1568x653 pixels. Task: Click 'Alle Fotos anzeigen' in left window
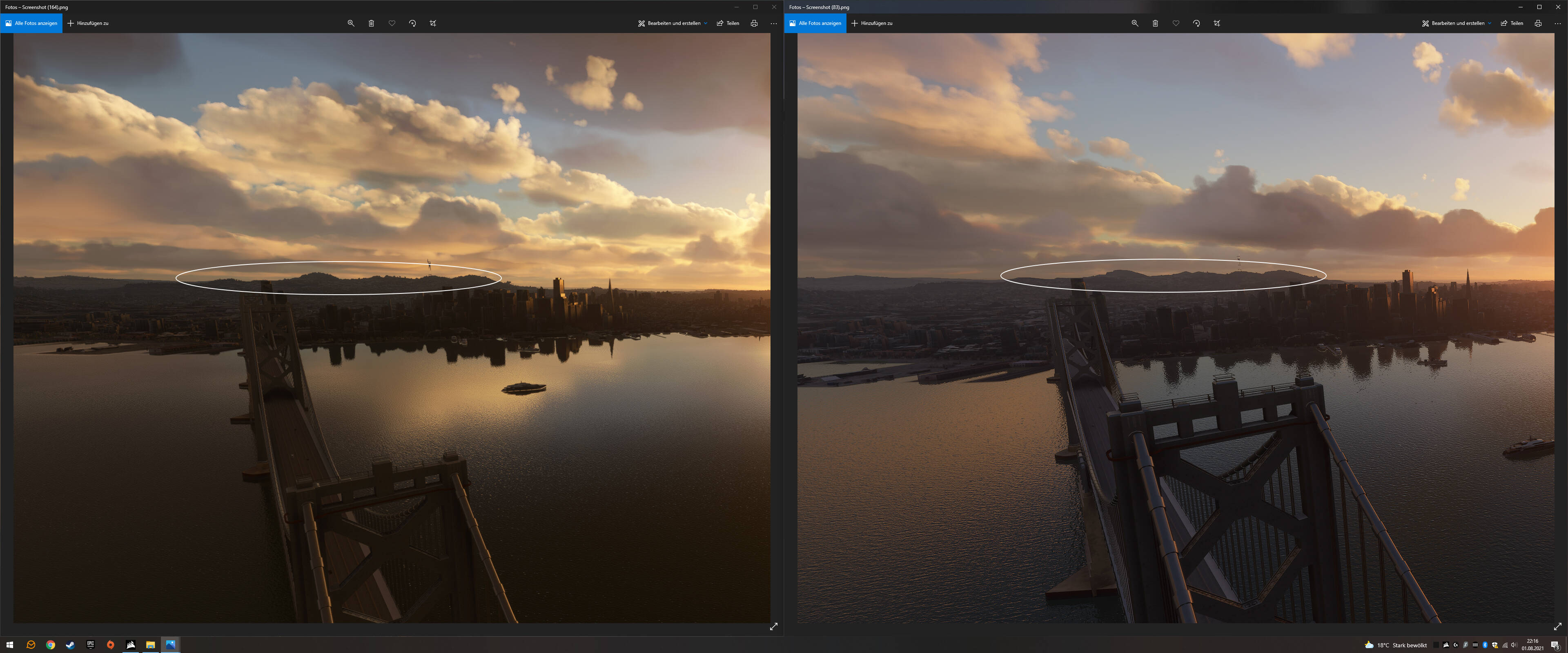pos(32,23)
